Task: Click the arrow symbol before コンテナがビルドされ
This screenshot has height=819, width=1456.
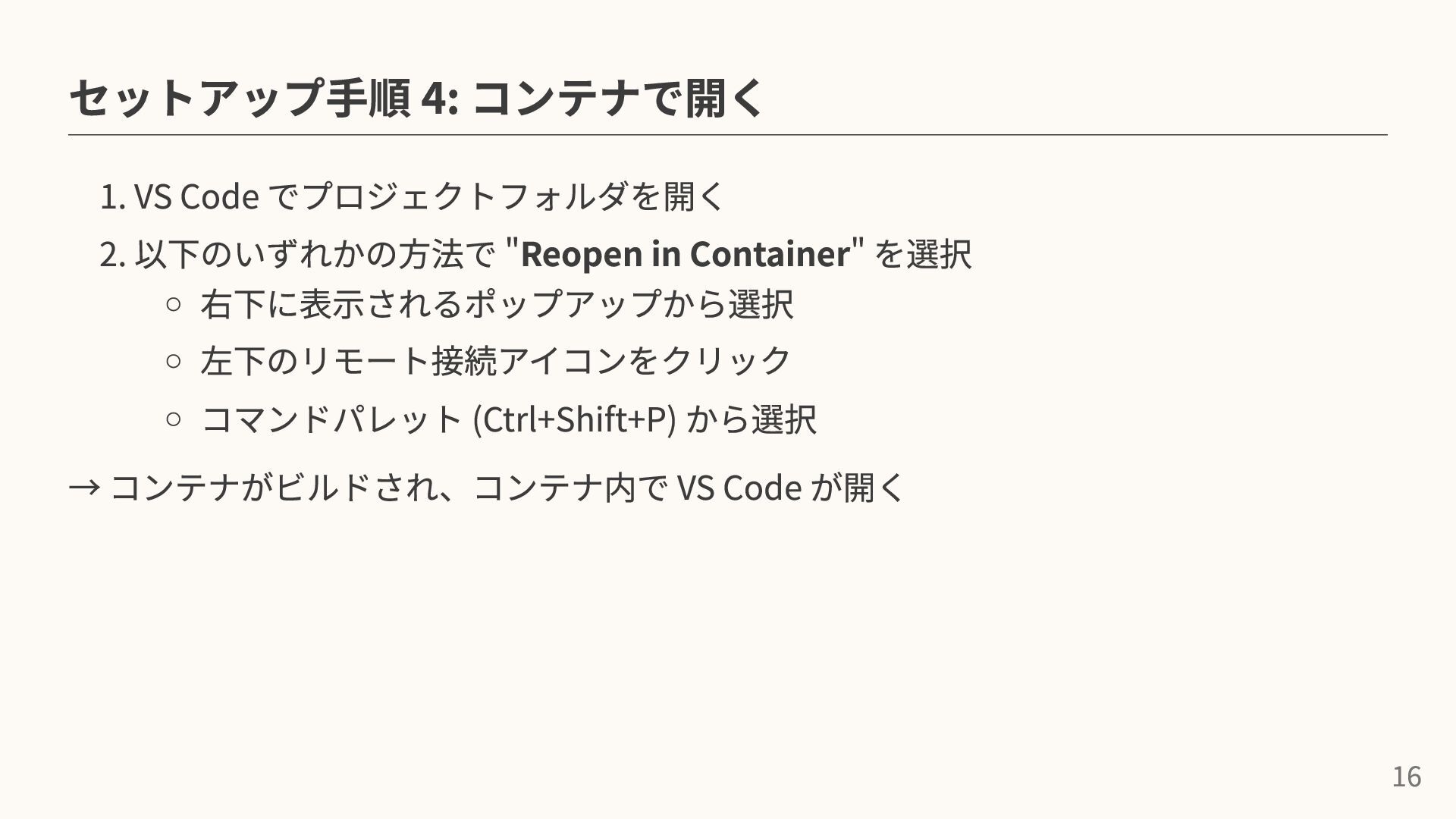Action: coord(83,488)
